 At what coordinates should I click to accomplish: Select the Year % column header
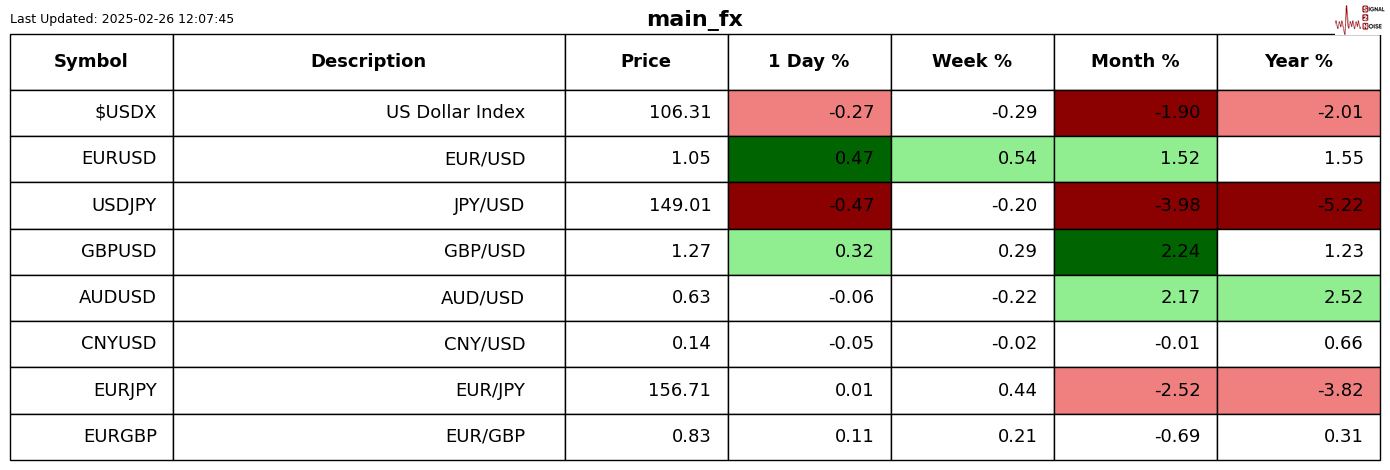[x=1298, y=62]
